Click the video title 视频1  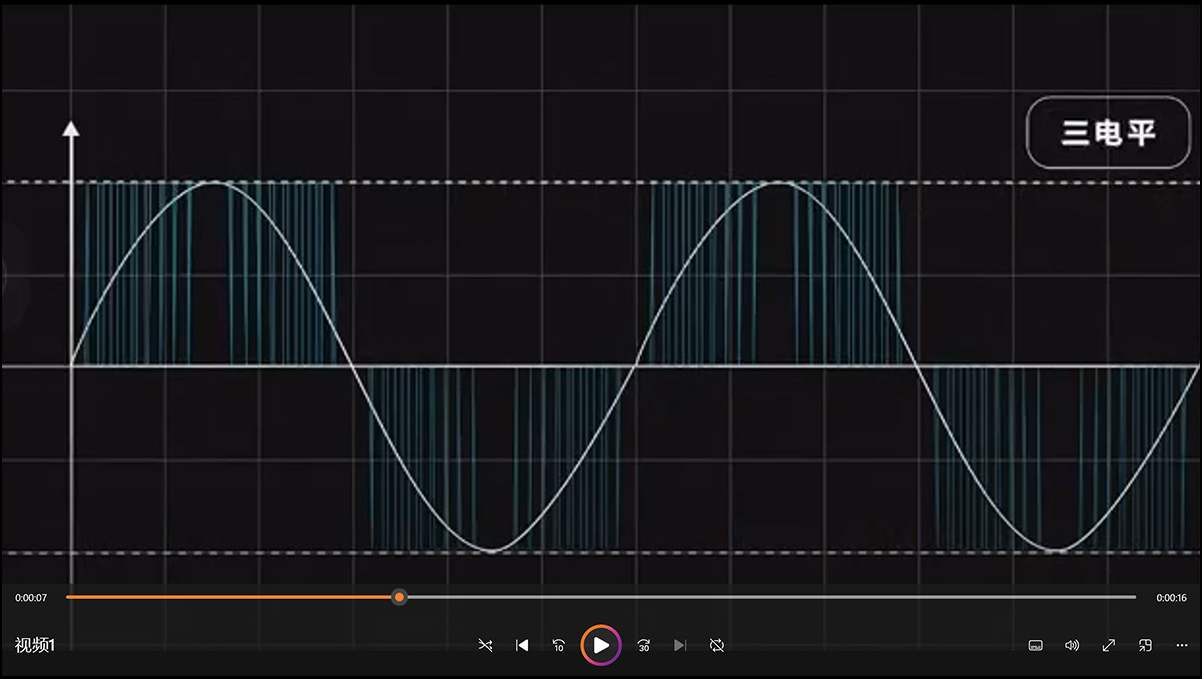coord(35,646)
